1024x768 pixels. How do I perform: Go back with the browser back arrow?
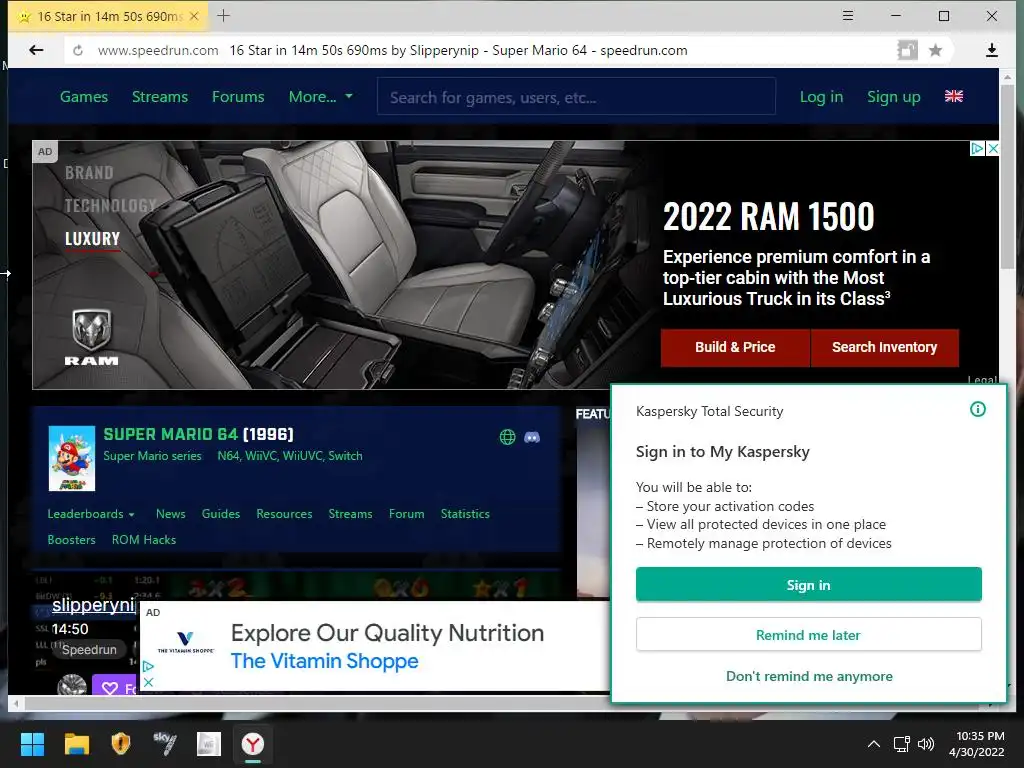coord(37,50)
